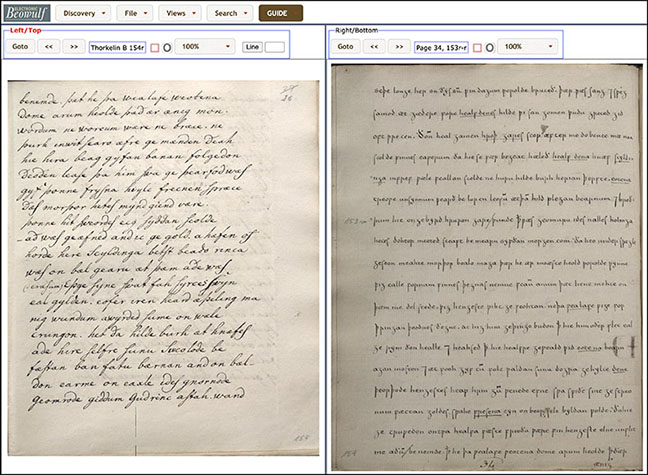The width and height of the screenshot is (648, 475).
Task: Toggle the red square in Right/Bottom panel
Action: [477, 48]
